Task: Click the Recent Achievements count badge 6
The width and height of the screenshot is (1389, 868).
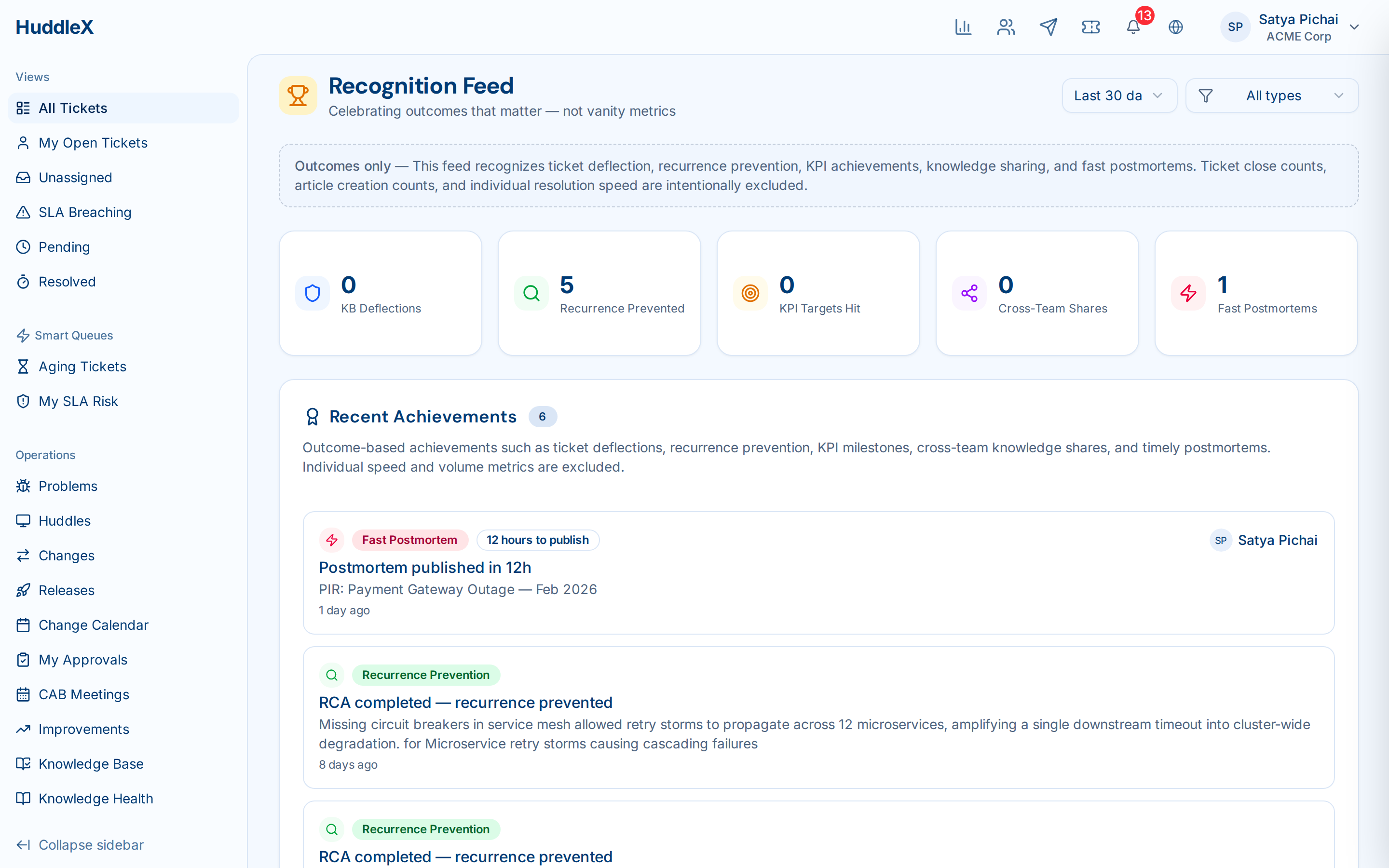Action: [543, 417]
